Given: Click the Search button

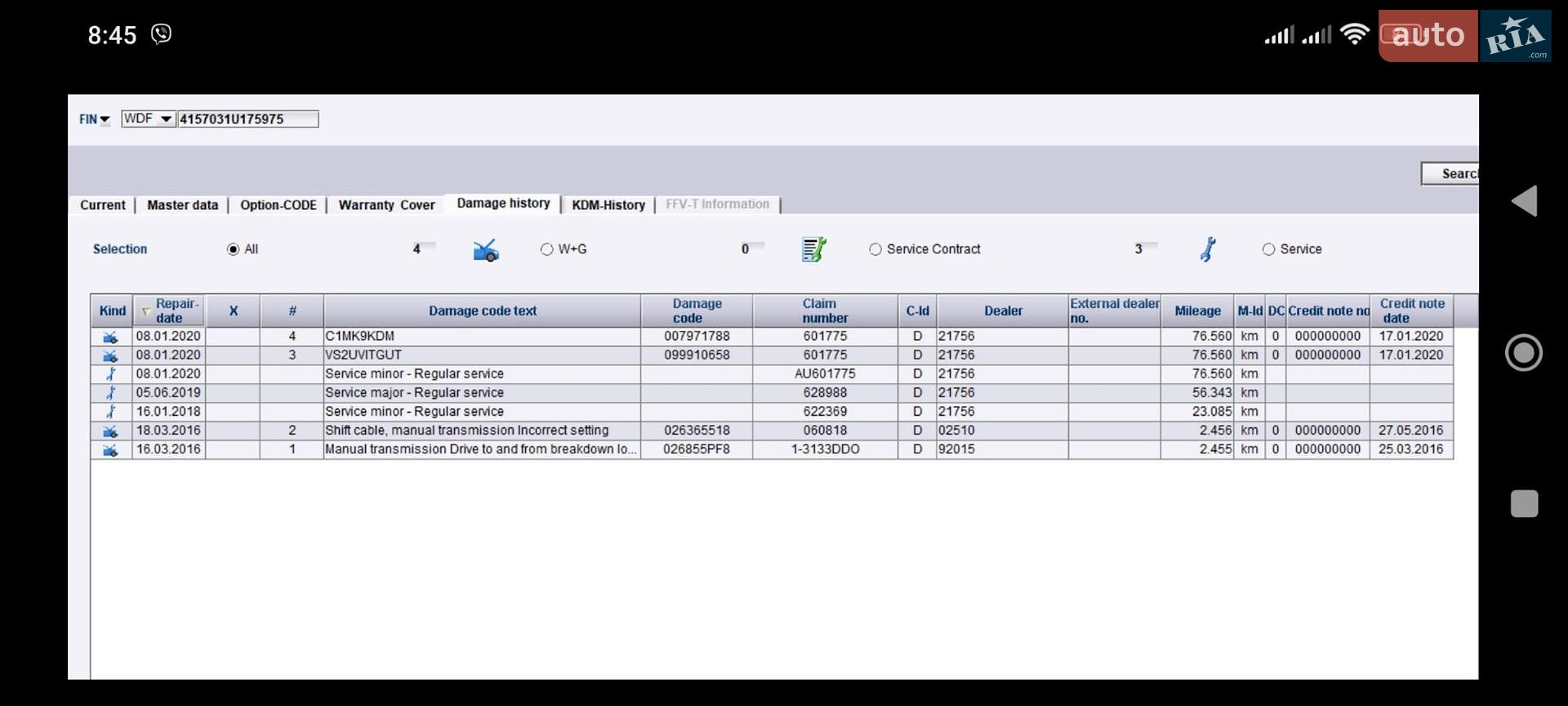Looking at the screenshot, I should (1450, 173).
